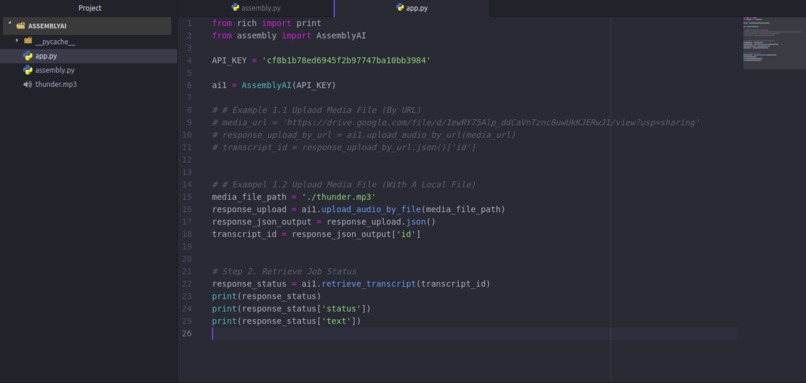Click the API key string 'cf8b1b78ed6945f2b97747ba10bb3984'

click(346, 61)
